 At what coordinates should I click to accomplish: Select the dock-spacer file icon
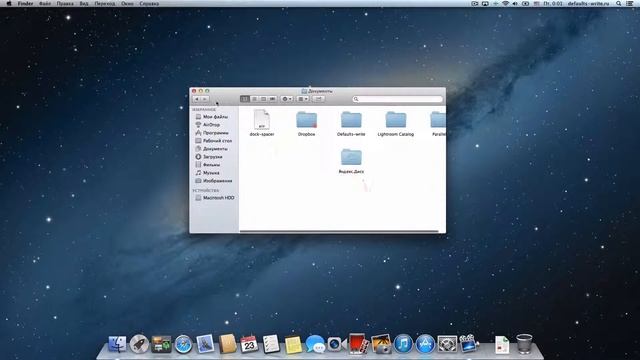[262, 120]
